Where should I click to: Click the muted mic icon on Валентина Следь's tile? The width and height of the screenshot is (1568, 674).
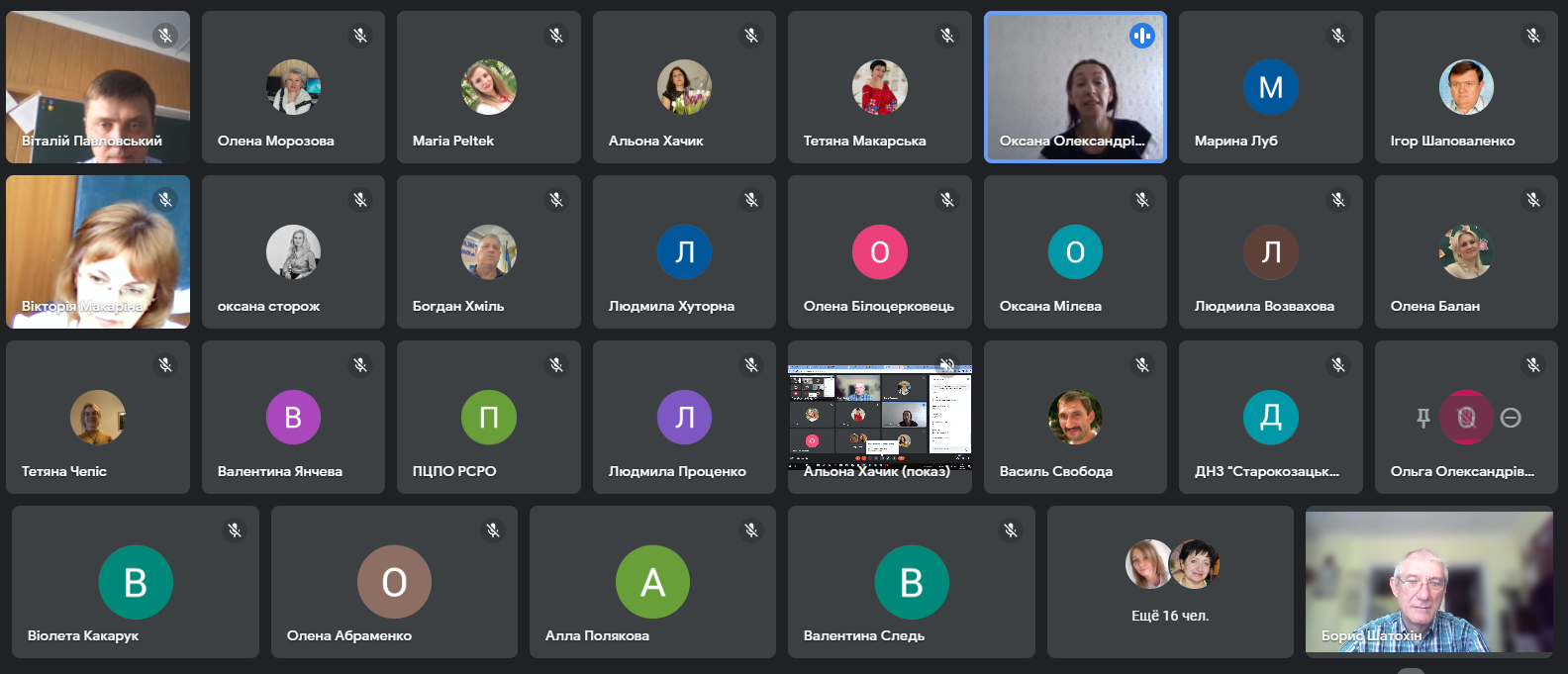tap(1011, 530)
